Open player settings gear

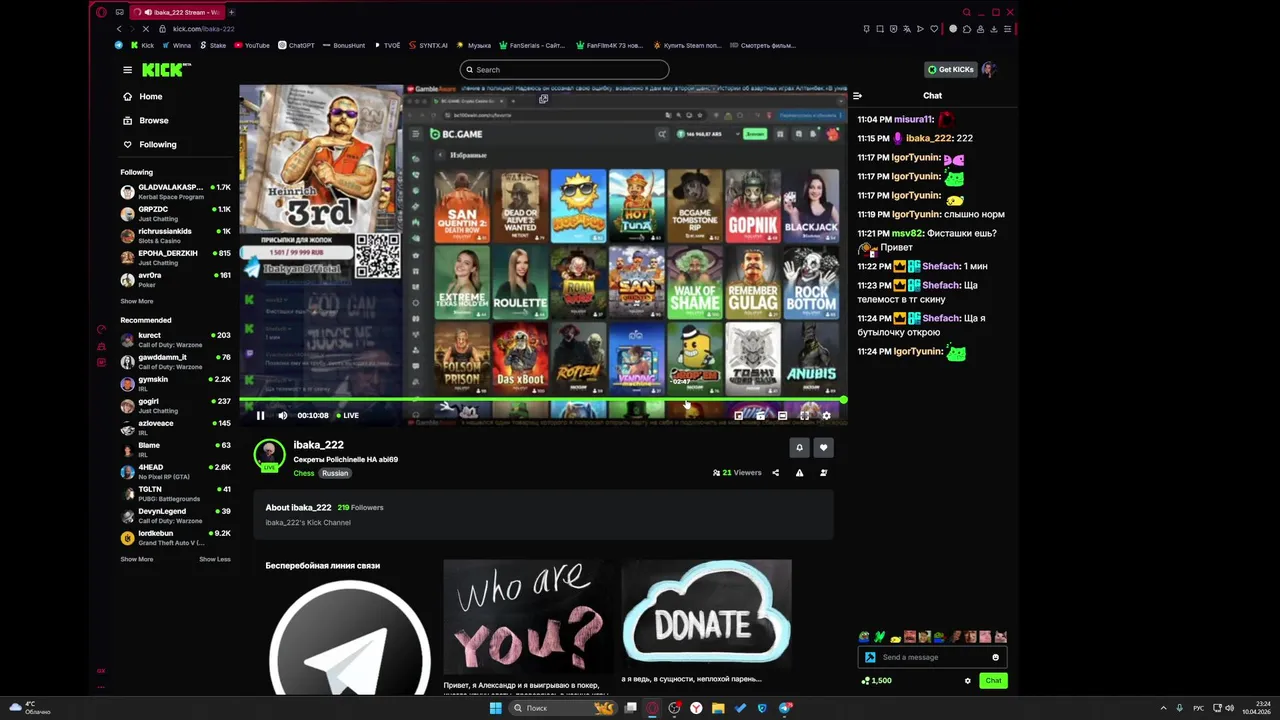pos(826,415)
